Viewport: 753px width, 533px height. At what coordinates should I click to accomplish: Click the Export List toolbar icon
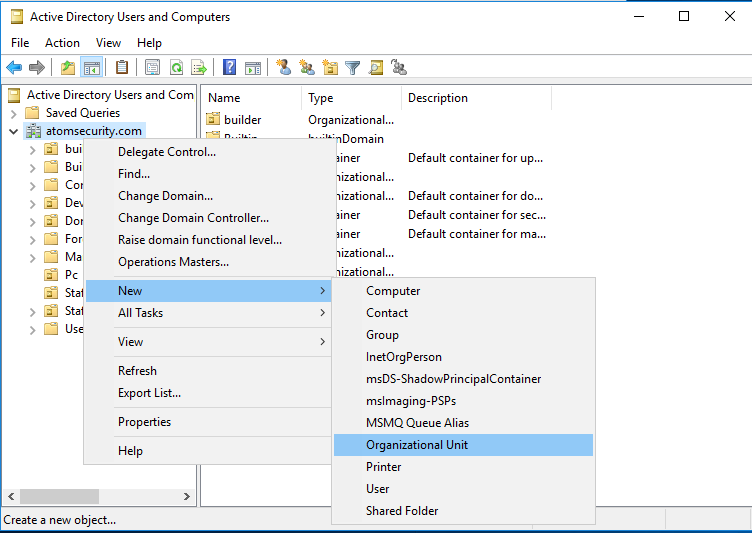point(199,68)
